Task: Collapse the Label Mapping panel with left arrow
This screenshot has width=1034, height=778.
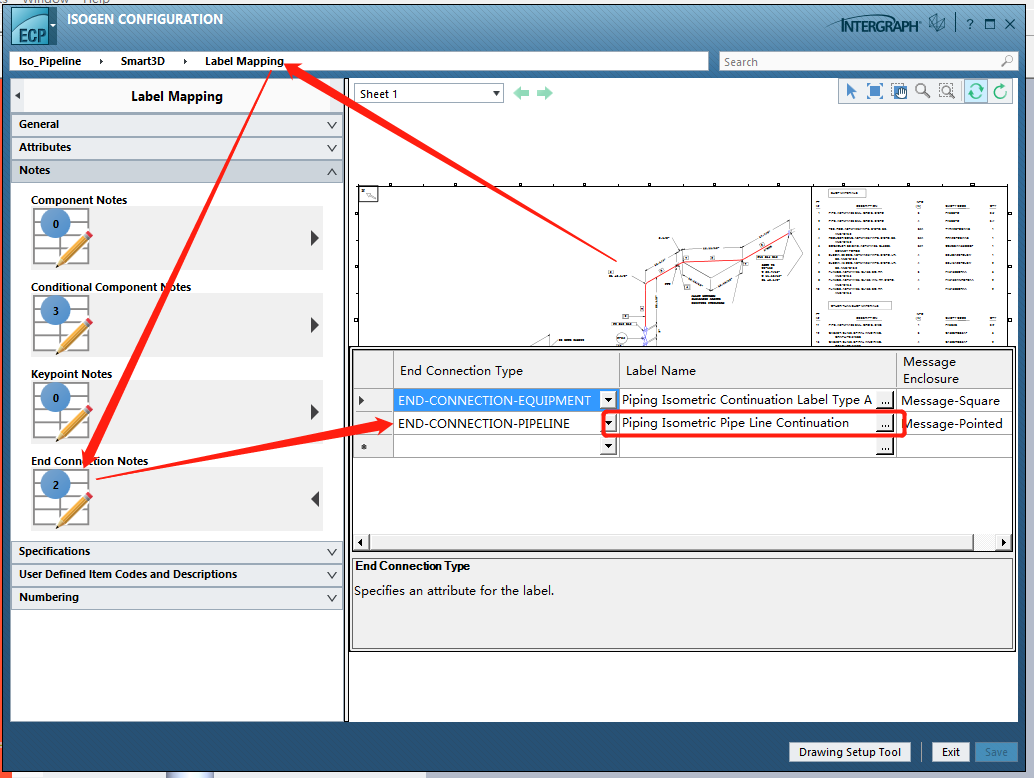Action: point(18,96)
